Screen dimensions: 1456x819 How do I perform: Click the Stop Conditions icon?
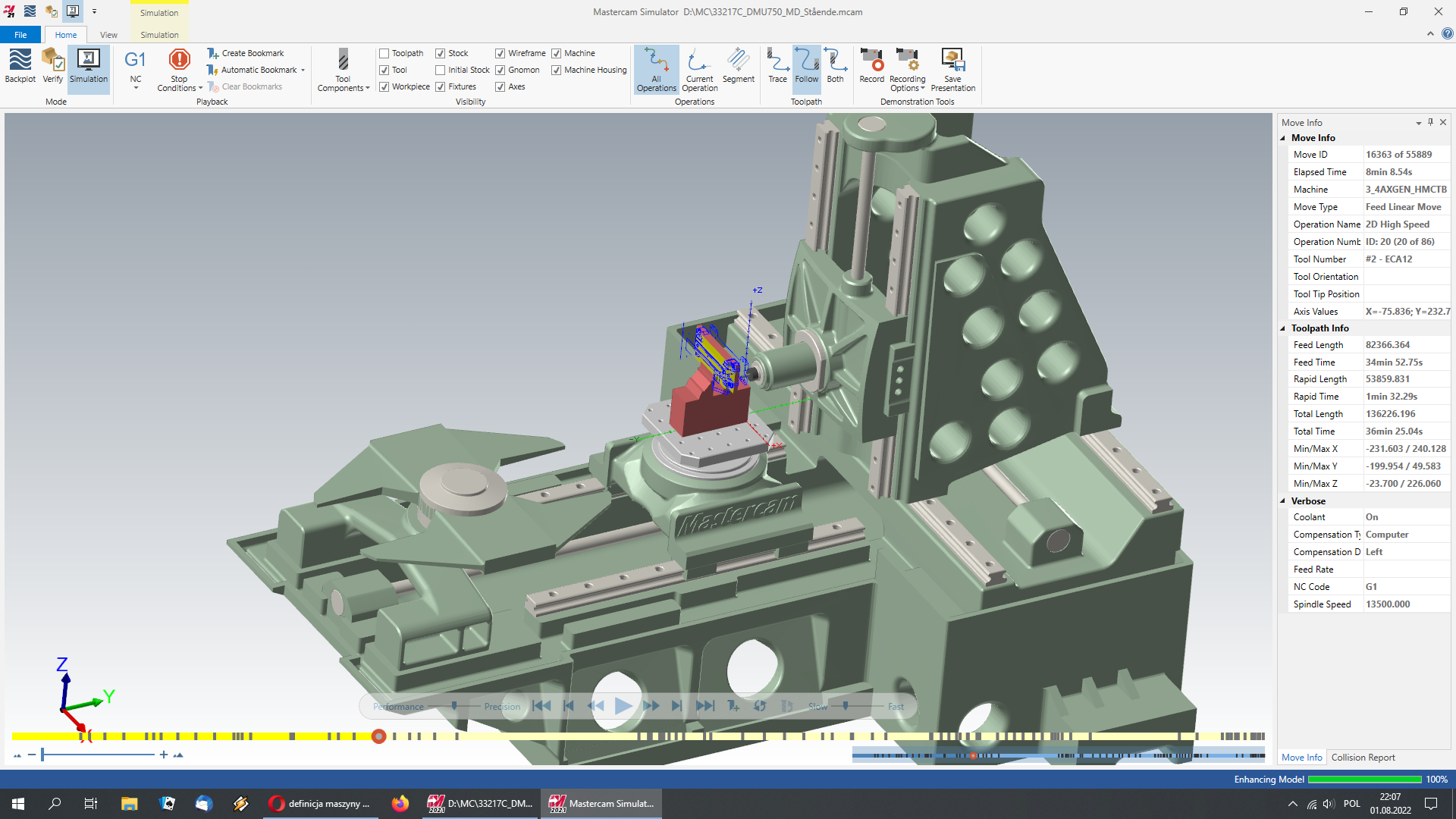click(x=180, y=60)
